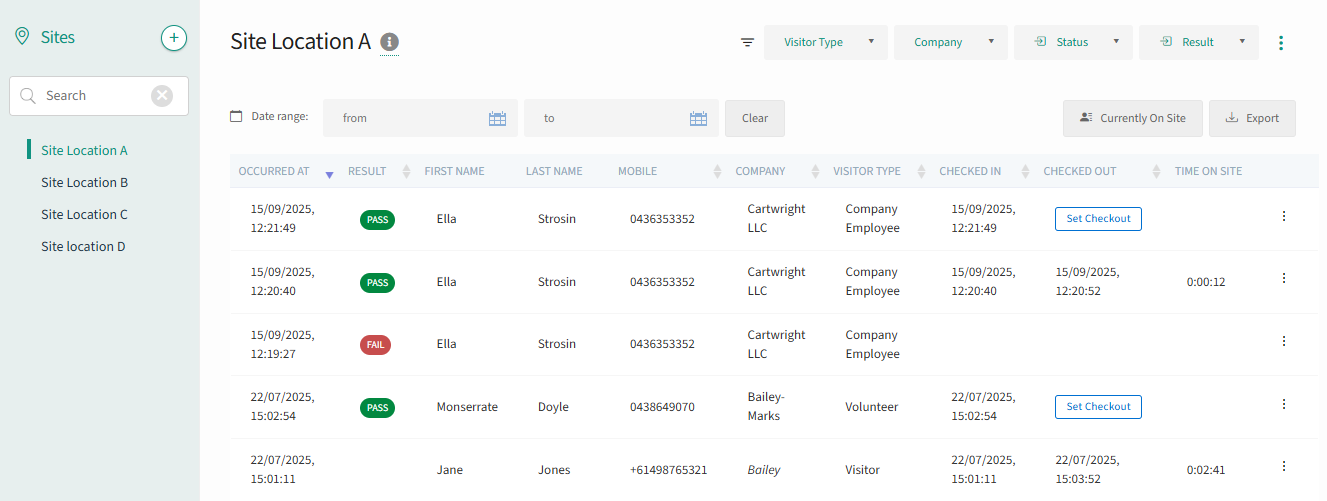Open row menu for Jane Jones
This screenshot has width=1327, height=501.
click(1284, 467)
